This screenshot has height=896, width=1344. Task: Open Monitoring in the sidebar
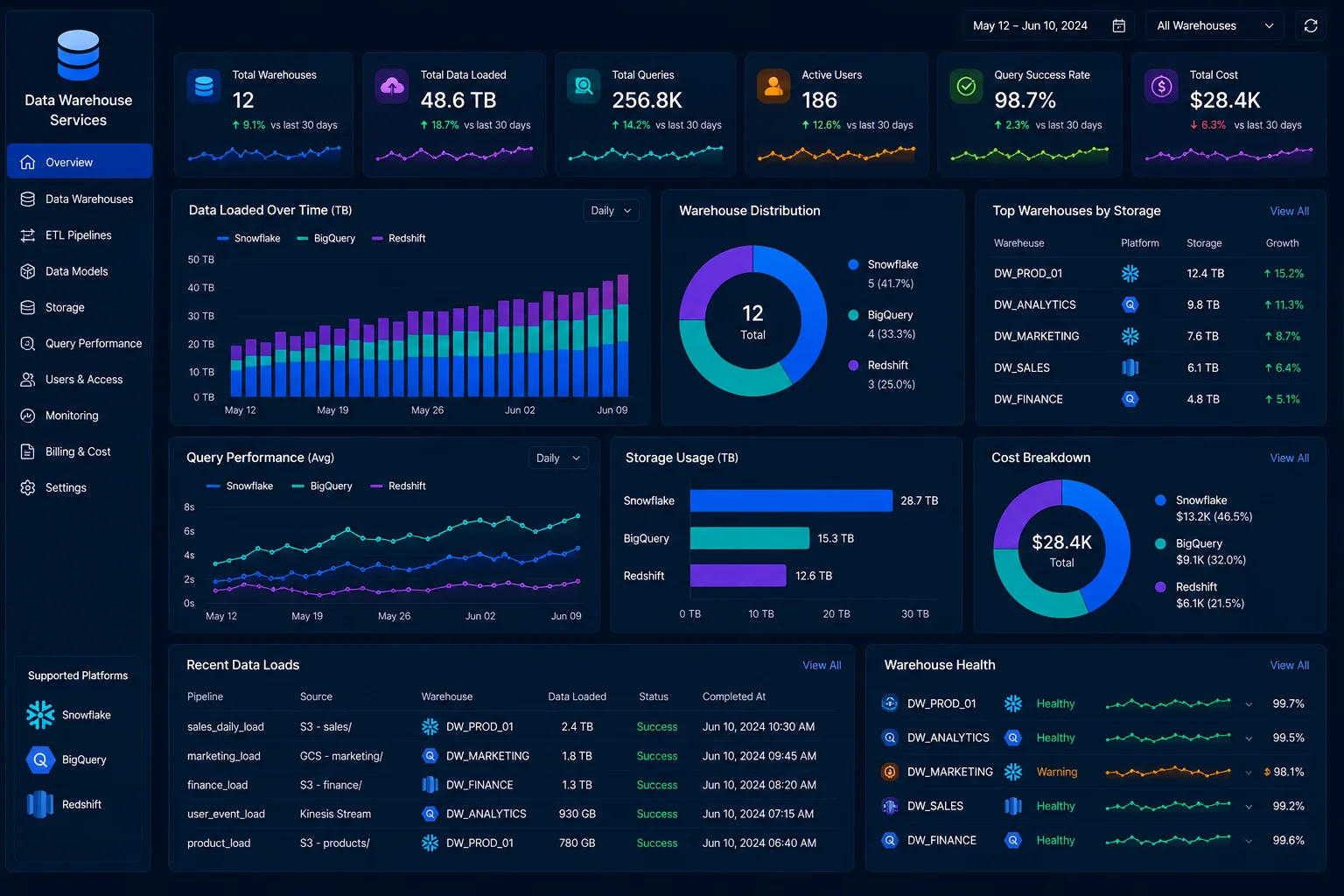80,416
